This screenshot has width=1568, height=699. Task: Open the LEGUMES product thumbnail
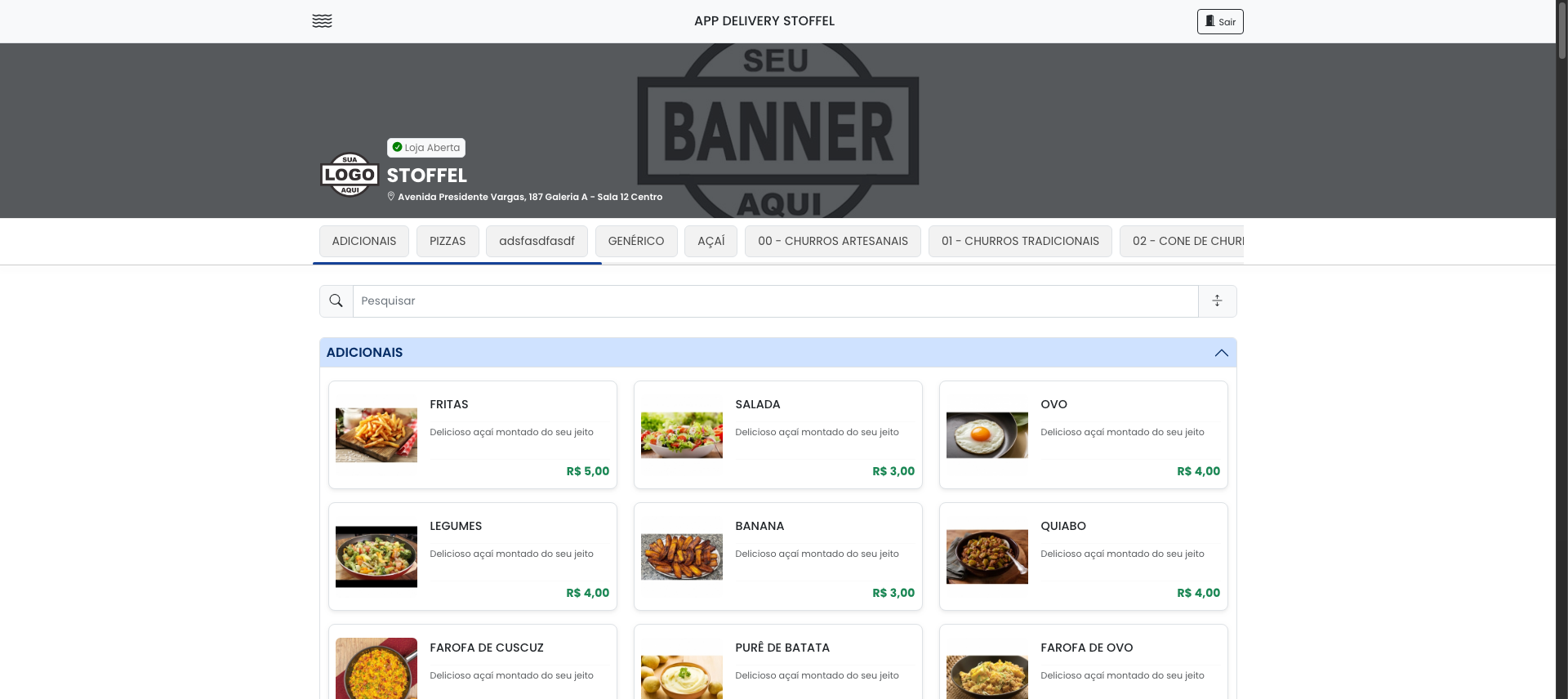click(x=376, y=557)
